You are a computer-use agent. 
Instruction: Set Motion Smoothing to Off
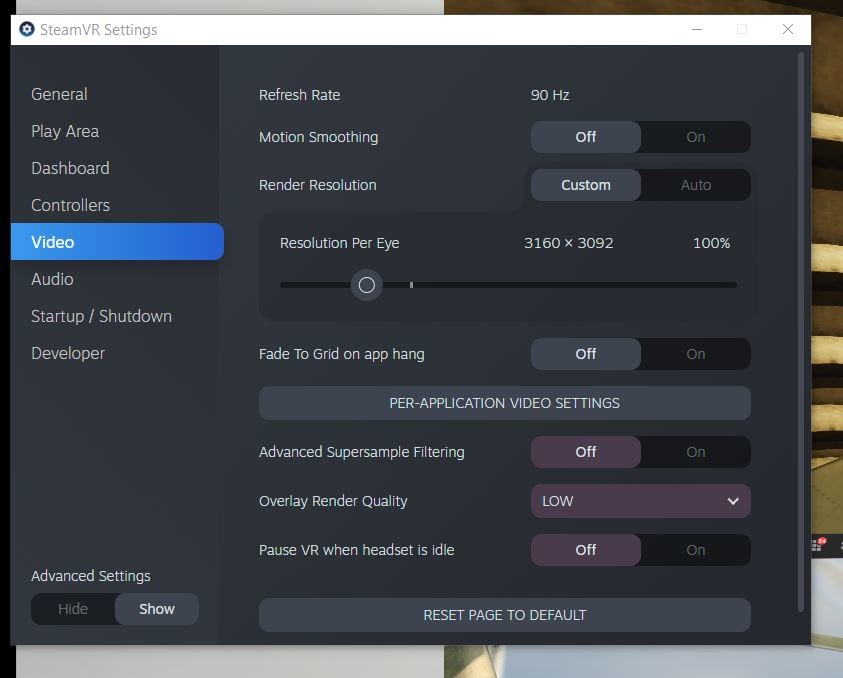pyautogui.click(x=585, y=137)
